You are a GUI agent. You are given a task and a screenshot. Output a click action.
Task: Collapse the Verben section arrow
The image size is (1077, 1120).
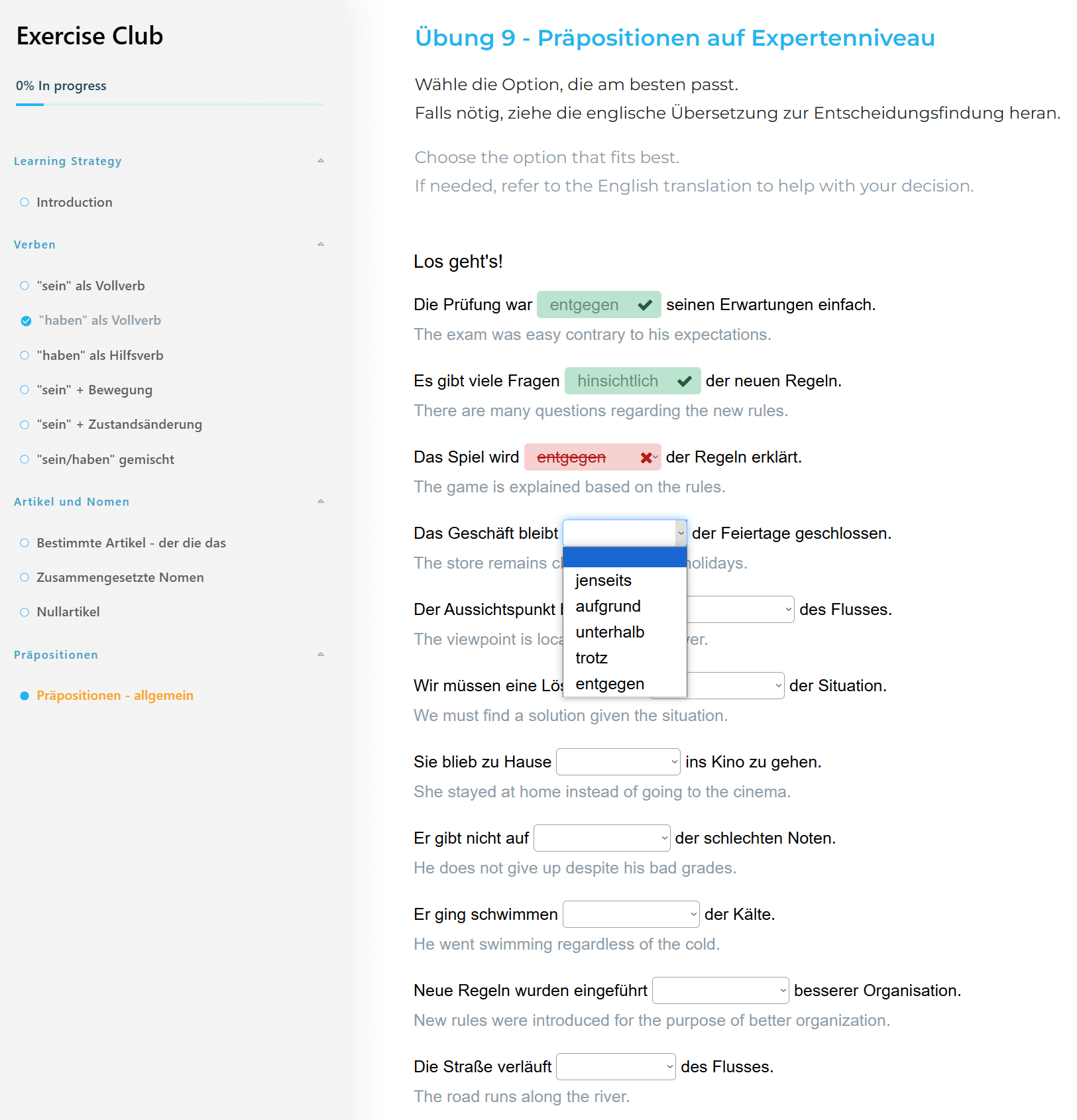[321, 245]
